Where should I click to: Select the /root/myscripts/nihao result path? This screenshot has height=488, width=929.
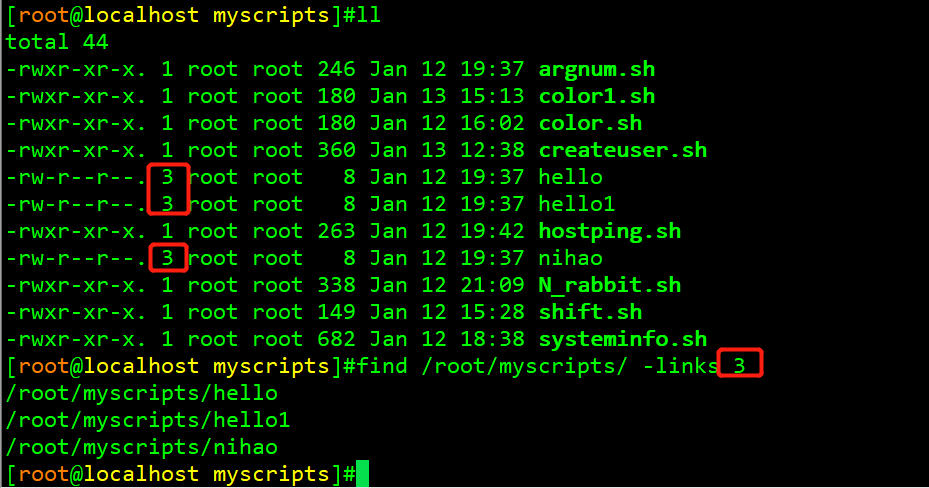[x=141, y=447]
